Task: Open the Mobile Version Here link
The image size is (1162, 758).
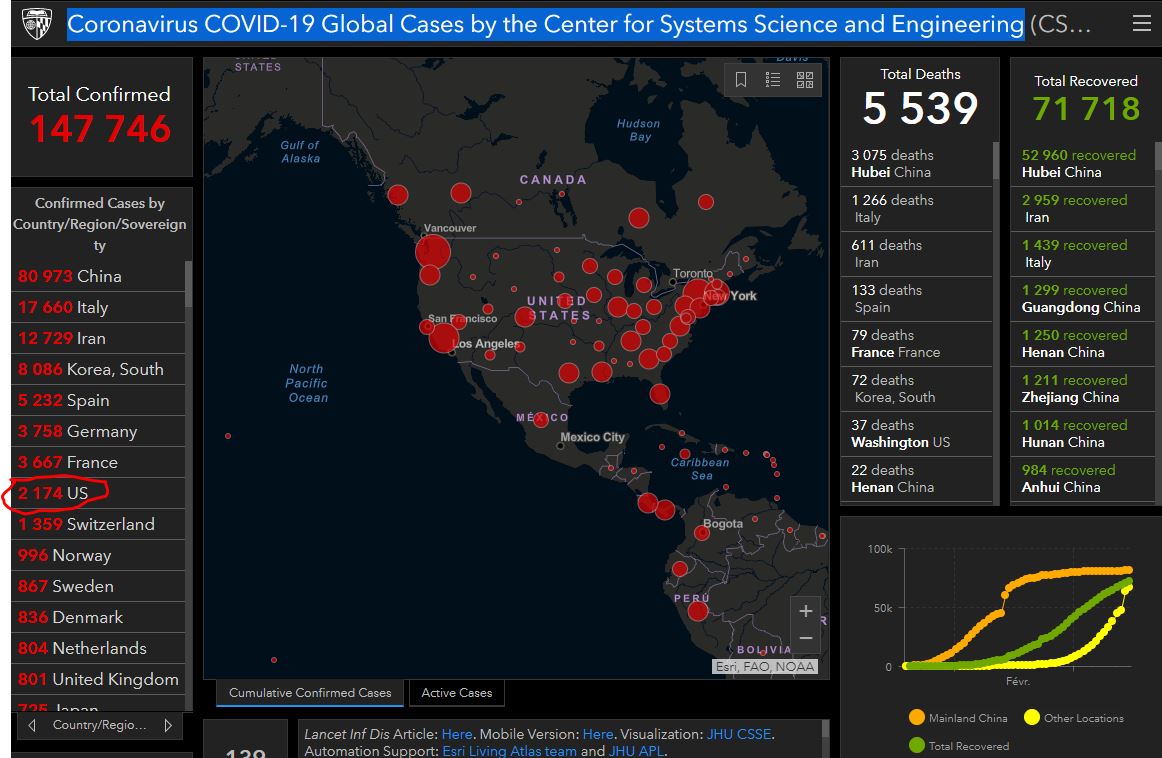Action: (597, 734)
